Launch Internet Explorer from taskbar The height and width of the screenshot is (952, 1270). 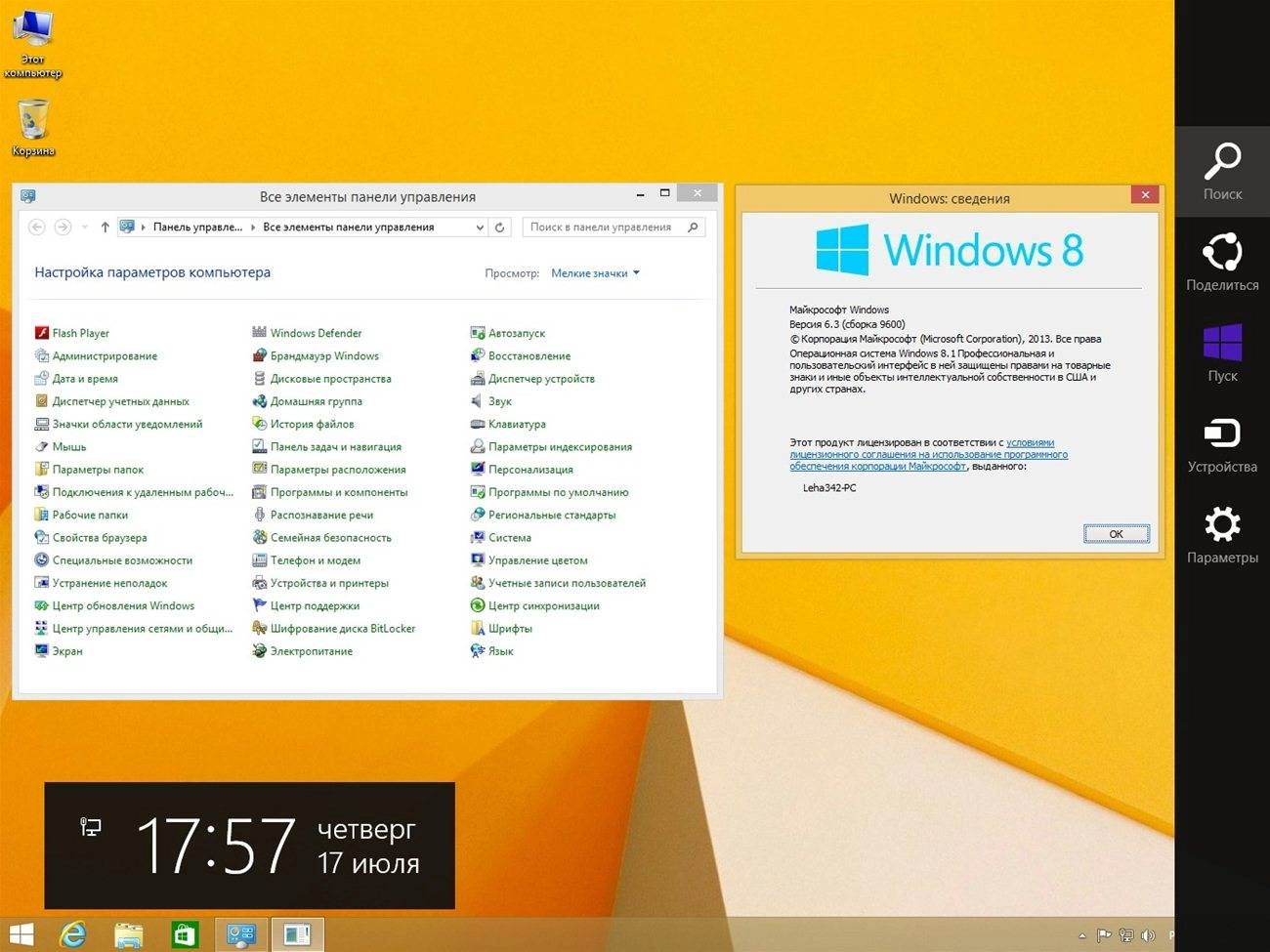click(72, 934)
